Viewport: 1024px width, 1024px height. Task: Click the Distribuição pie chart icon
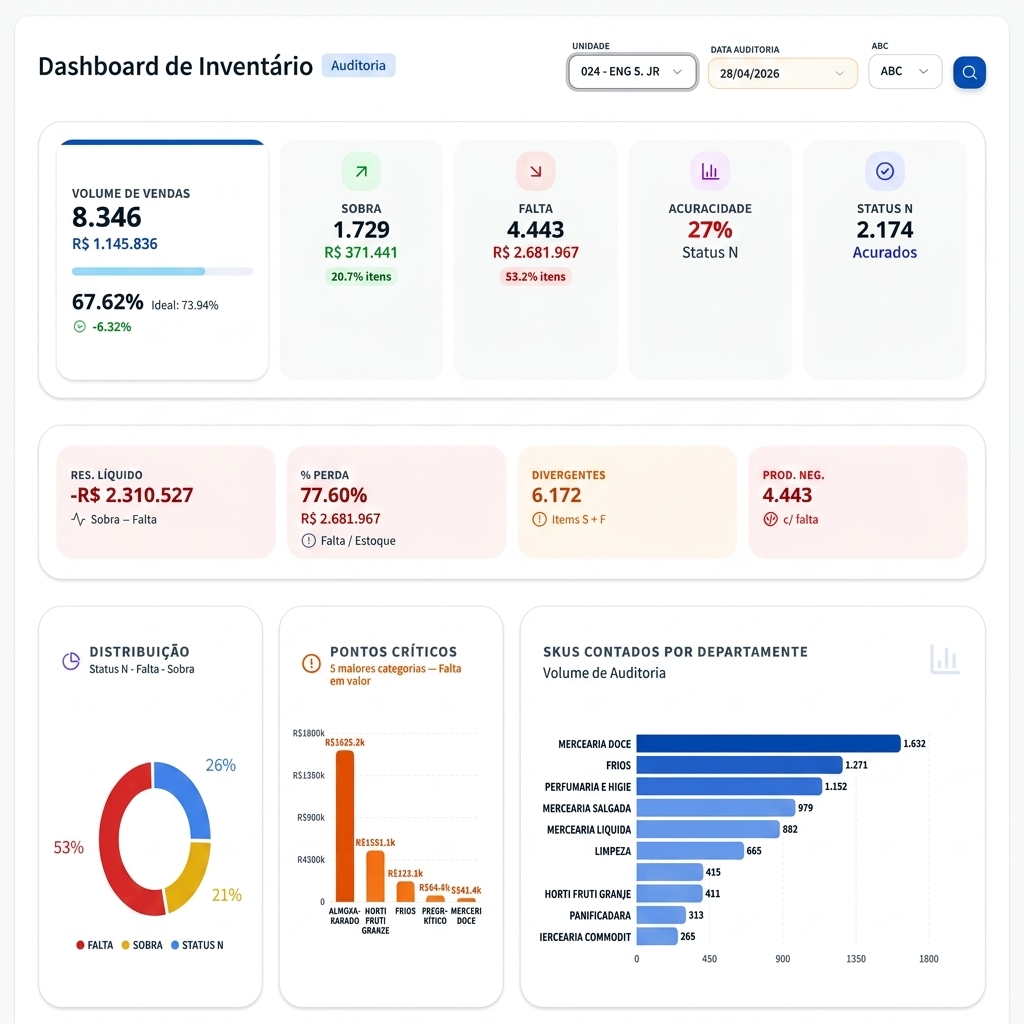click(71, 661)
